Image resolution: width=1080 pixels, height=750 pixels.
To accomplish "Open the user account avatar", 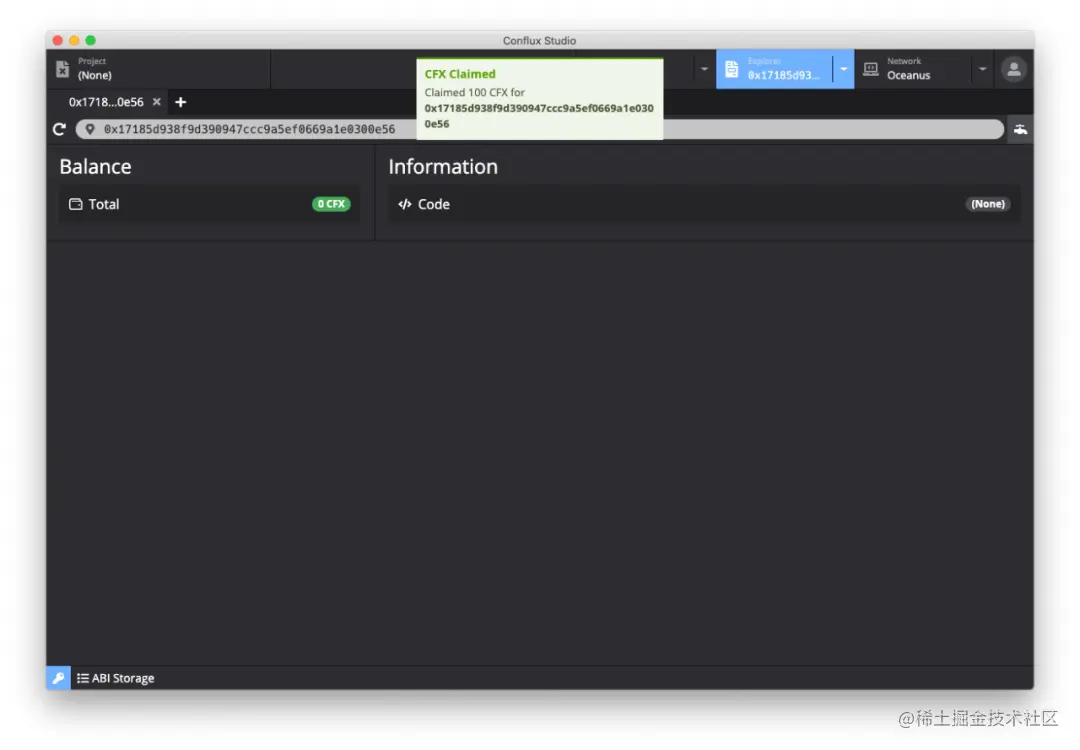I will [1014, 69].
